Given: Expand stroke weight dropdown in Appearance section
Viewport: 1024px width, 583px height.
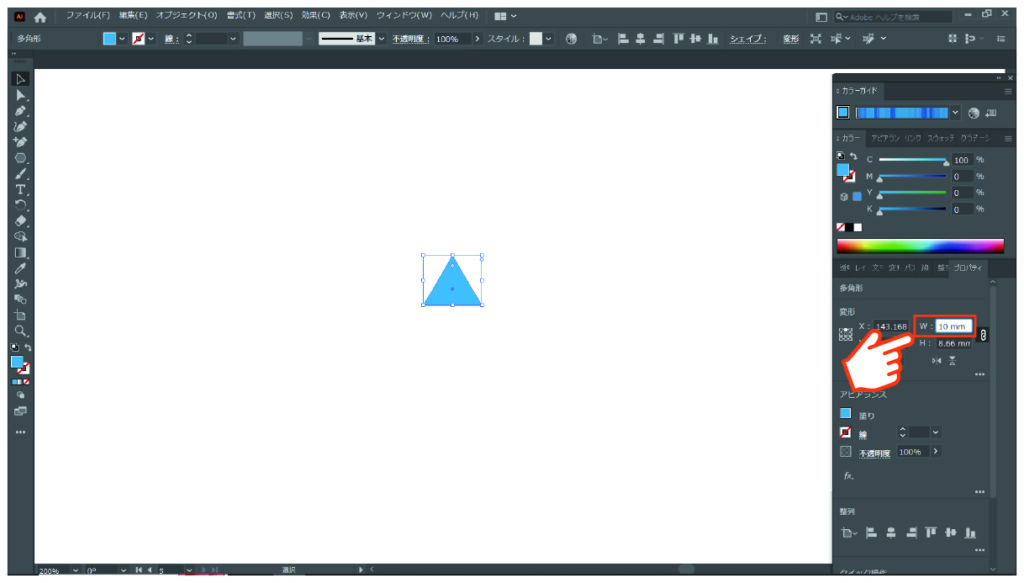Looking at the screenshot, I should pos(935,432).
